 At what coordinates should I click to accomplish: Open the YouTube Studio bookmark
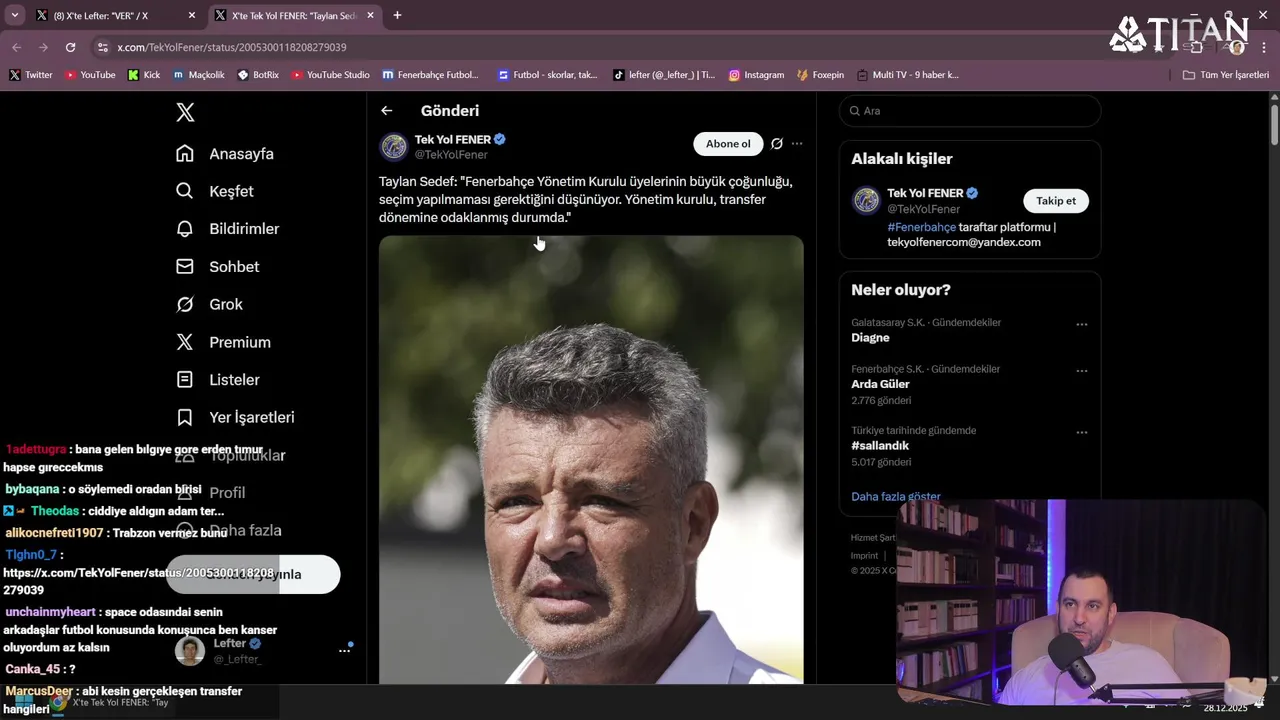coord(331,75)
